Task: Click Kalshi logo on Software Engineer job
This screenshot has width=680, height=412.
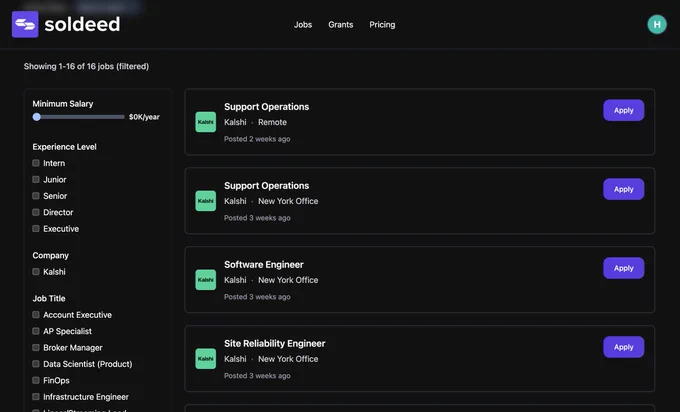Action: 206,280
